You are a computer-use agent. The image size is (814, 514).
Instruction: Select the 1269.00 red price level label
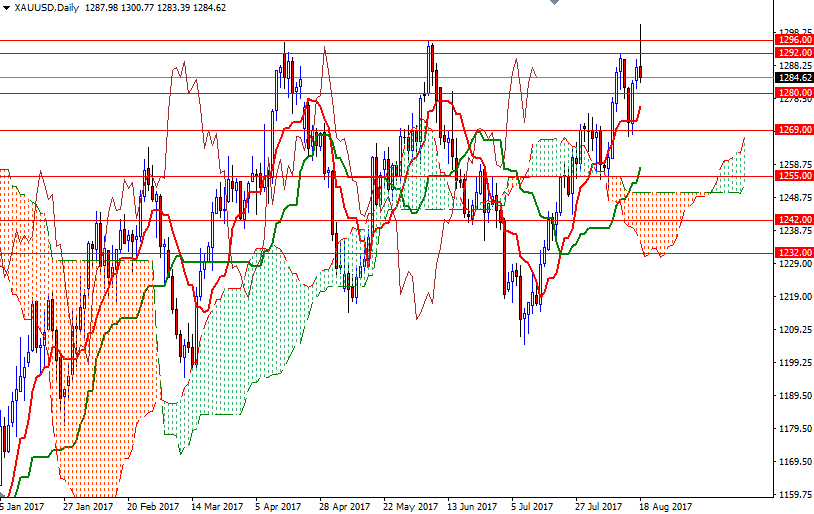[x=793, y=130]
